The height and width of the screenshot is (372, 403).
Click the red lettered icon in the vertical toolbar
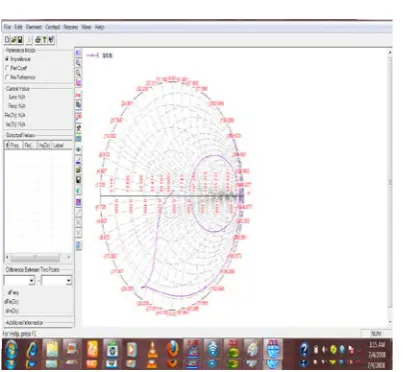78,95
